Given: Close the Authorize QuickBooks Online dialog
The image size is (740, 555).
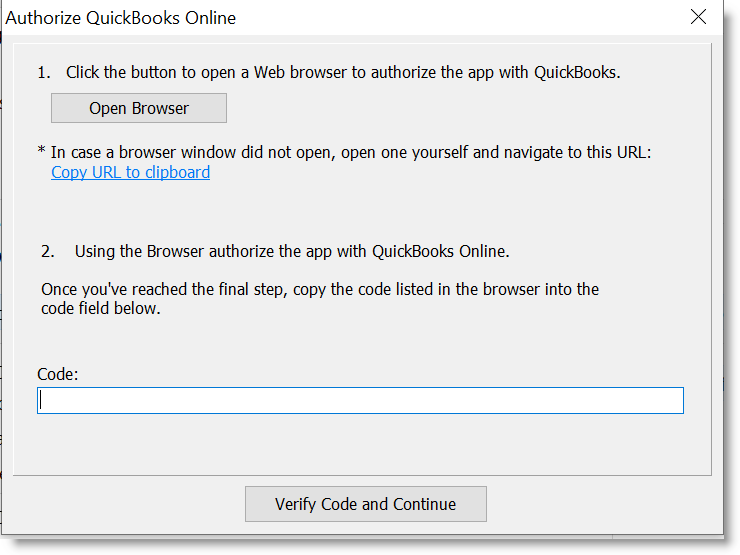Looking at the screenshot, I should coord(699,17).
